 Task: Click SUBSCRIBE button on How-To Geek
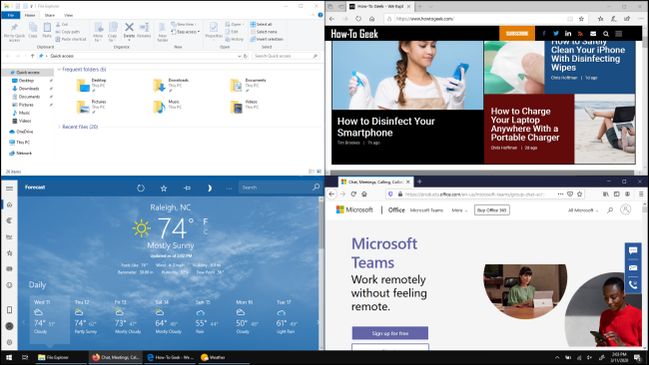(517, 34)
